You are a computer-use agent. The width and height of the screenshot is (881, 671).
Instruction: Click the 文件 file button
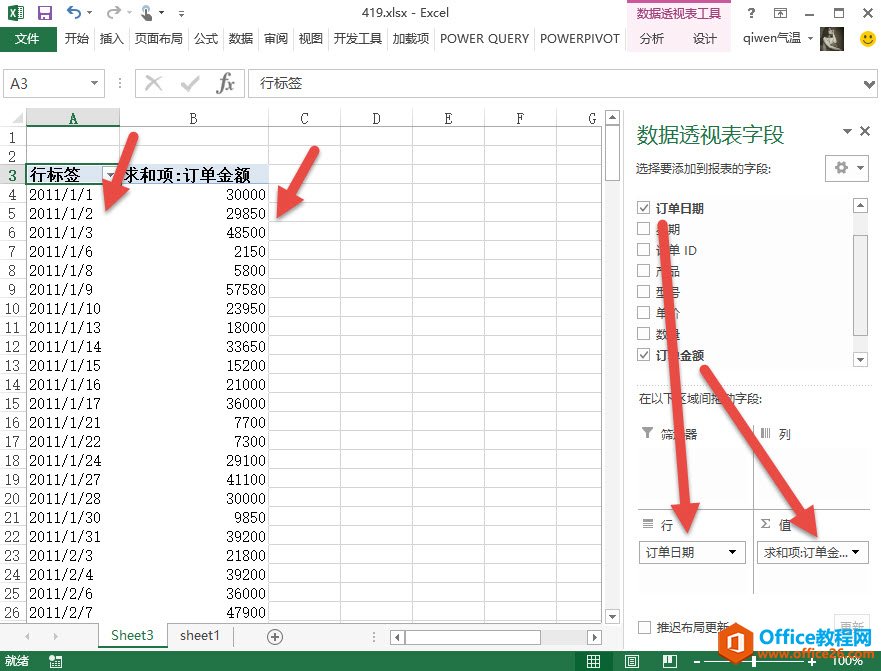click(28, 39)
